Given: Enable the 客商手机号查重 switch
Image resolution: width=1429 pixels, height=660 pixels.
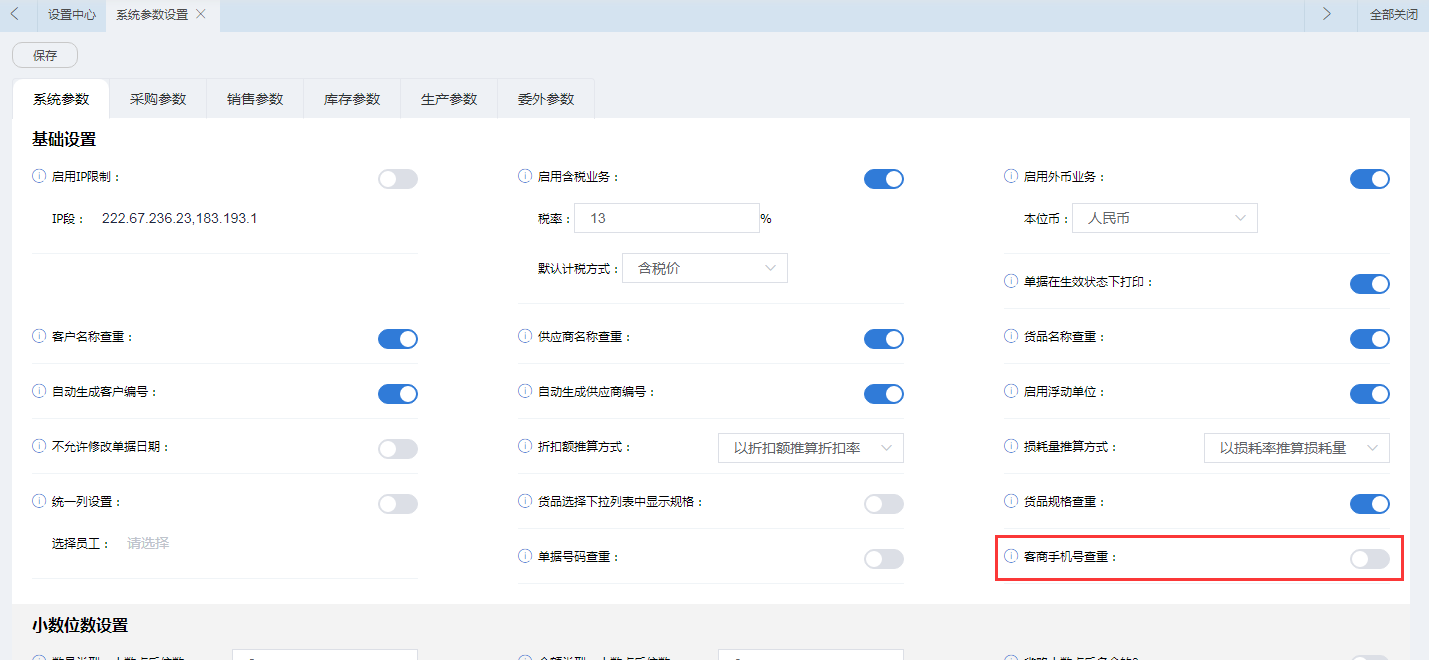Looking at the screenshot, I should (1370, 559).
